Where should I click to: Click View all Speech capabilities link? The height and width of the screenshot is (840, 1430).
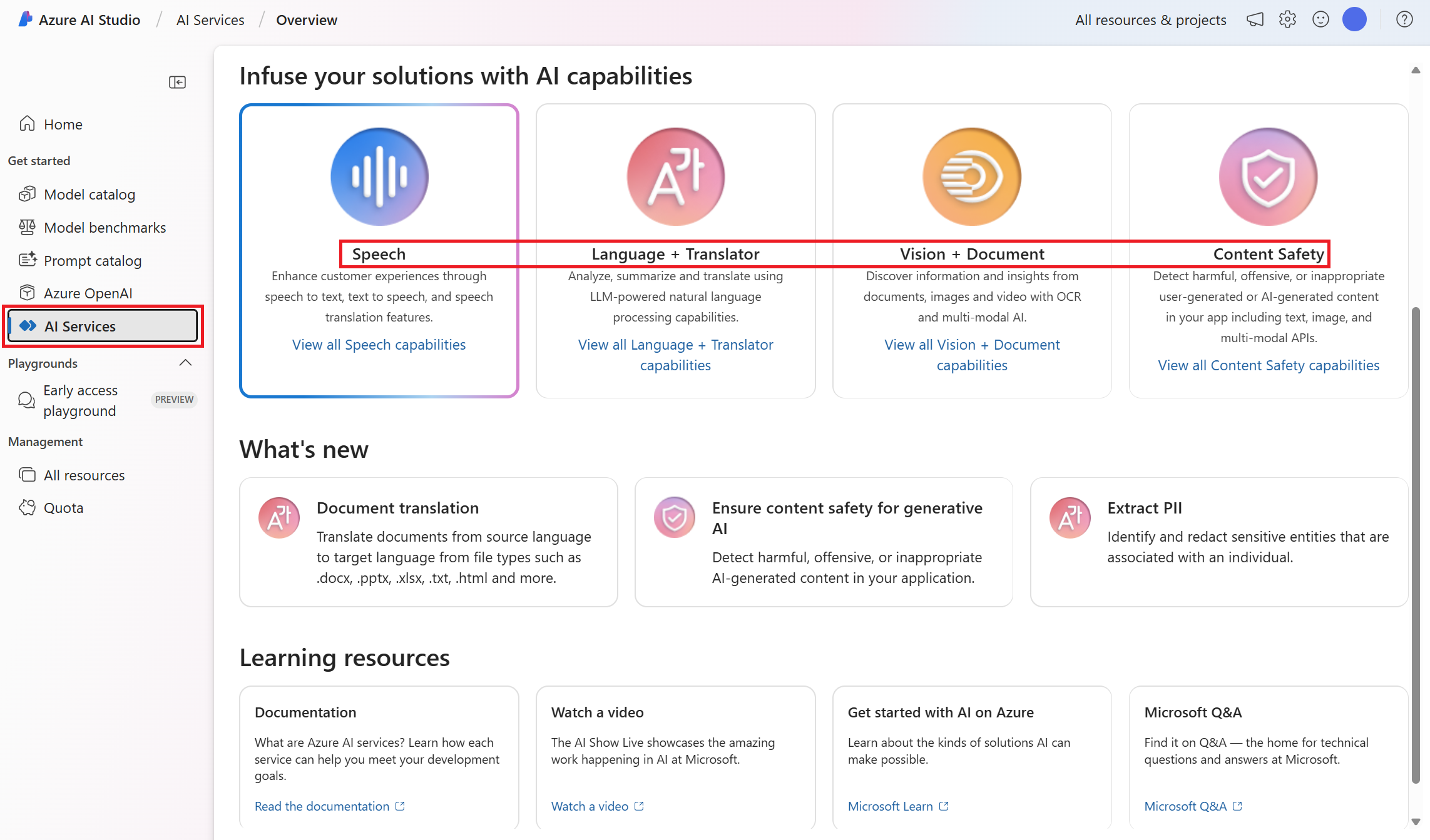coord(378,344)
